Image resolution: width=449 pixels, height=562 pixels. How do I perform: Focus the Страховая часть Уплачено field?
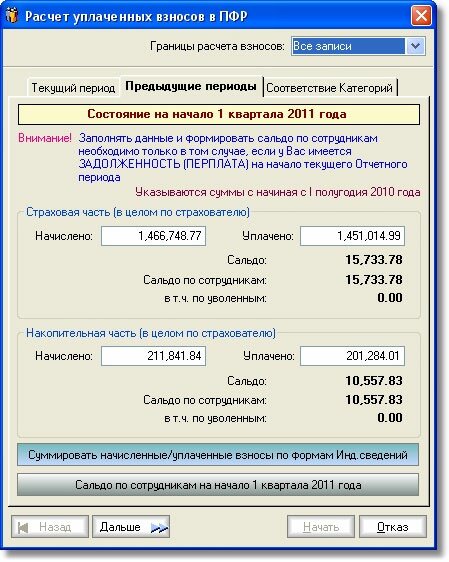[352, 236]
